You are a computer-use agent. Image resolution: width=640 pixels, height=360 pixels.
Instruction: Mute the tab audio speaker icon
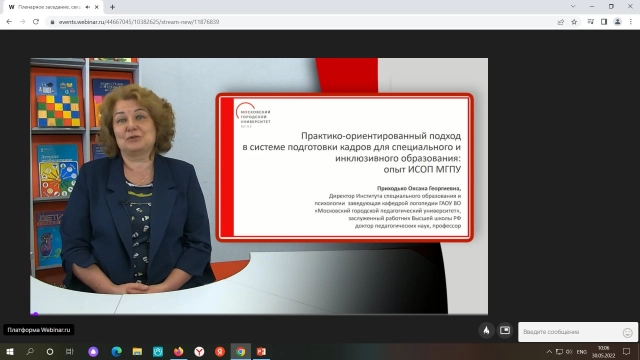click(88, 7)
